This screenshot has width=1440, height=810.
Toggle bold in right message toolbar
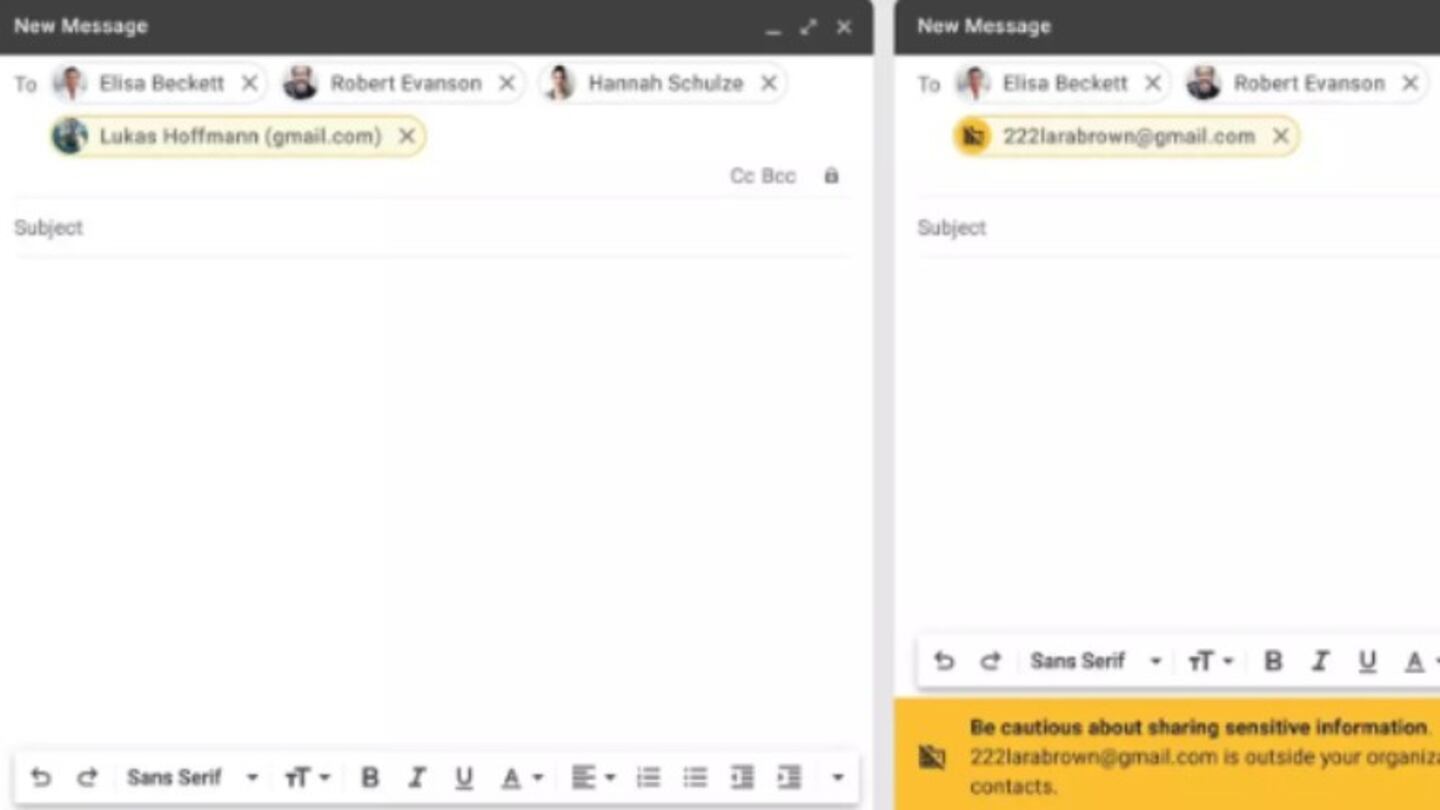(1273, 661)
